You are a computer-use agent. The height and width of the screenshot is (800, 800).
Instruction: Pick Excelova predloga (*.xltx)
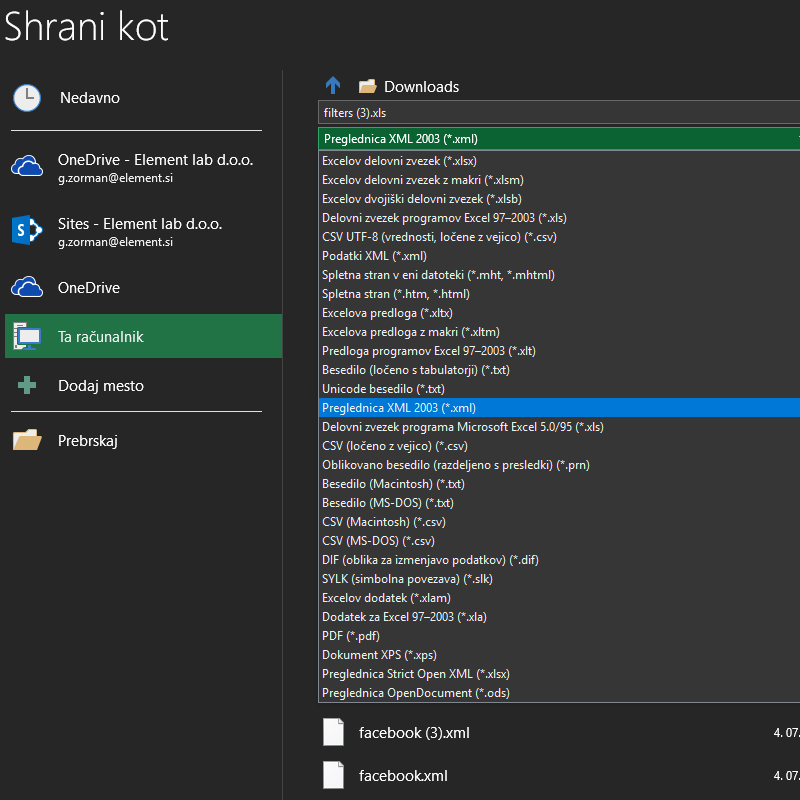[559, 313]
